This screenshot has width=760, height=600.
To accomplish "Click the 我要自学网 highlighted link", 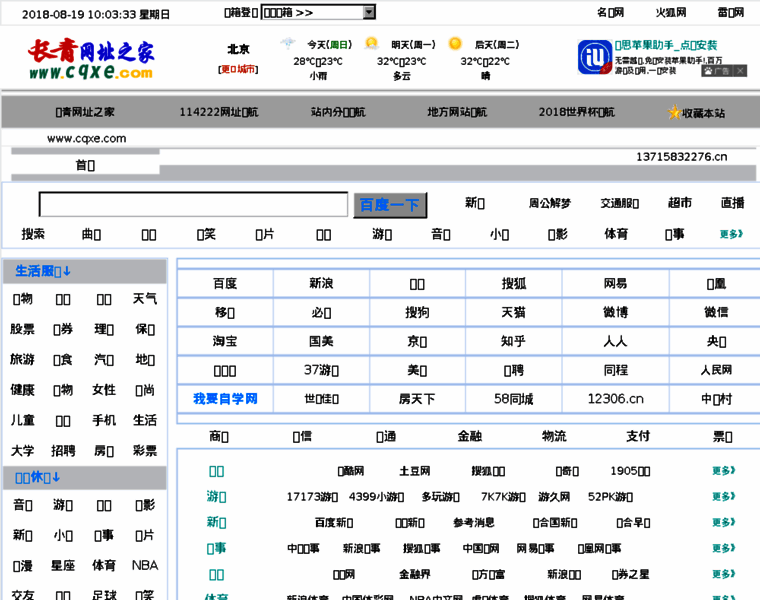I will coord(225,399).
